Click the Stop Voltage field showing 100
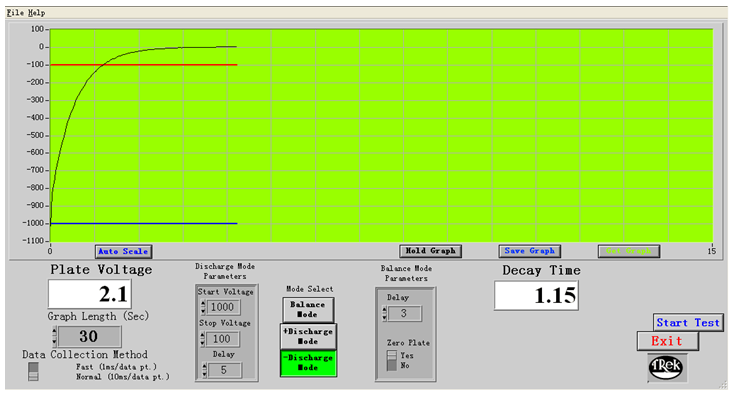740x396 pixels. coord(223,339)
